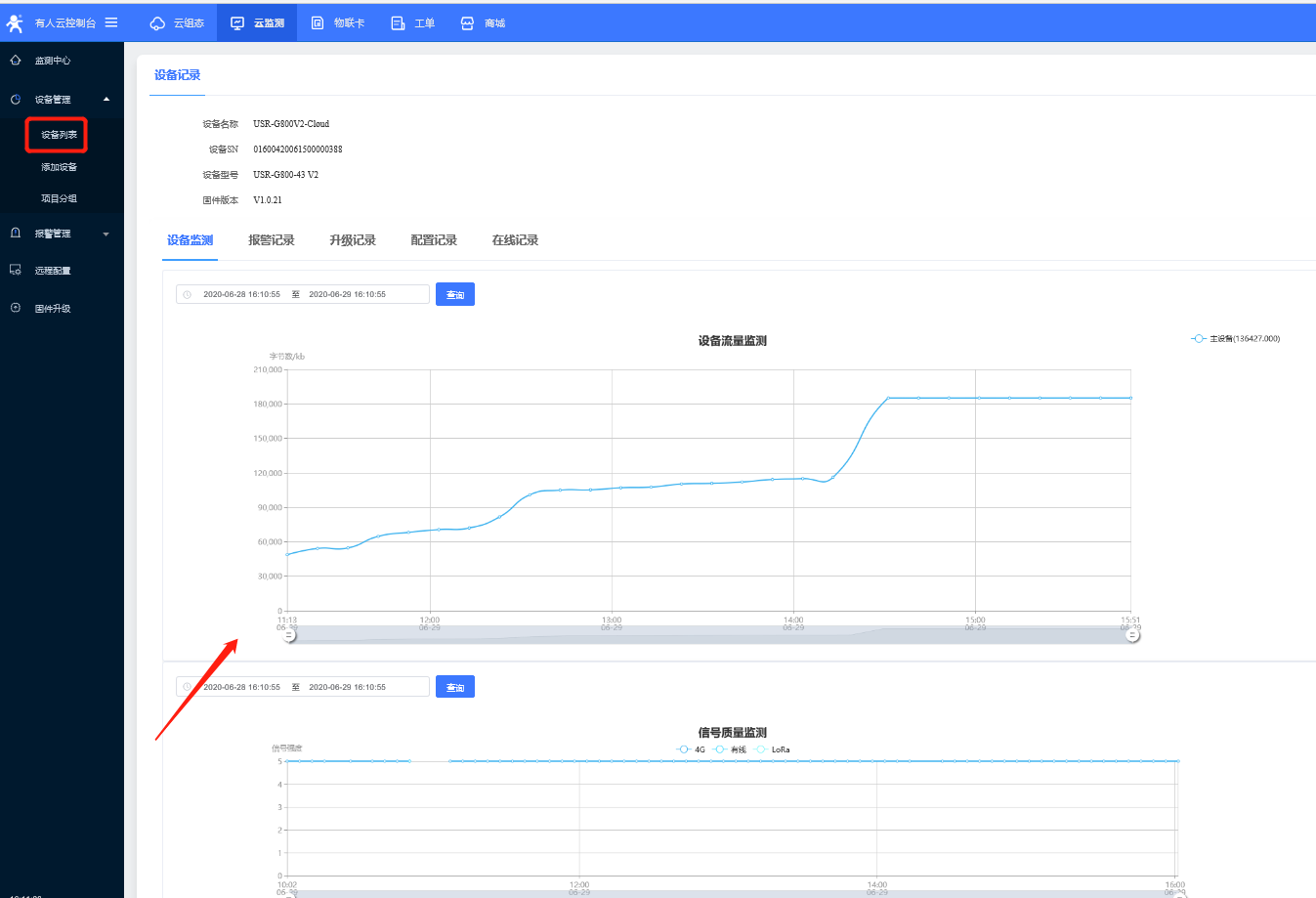
Task: Open the date range picker for flow chart
Action: 302,294
